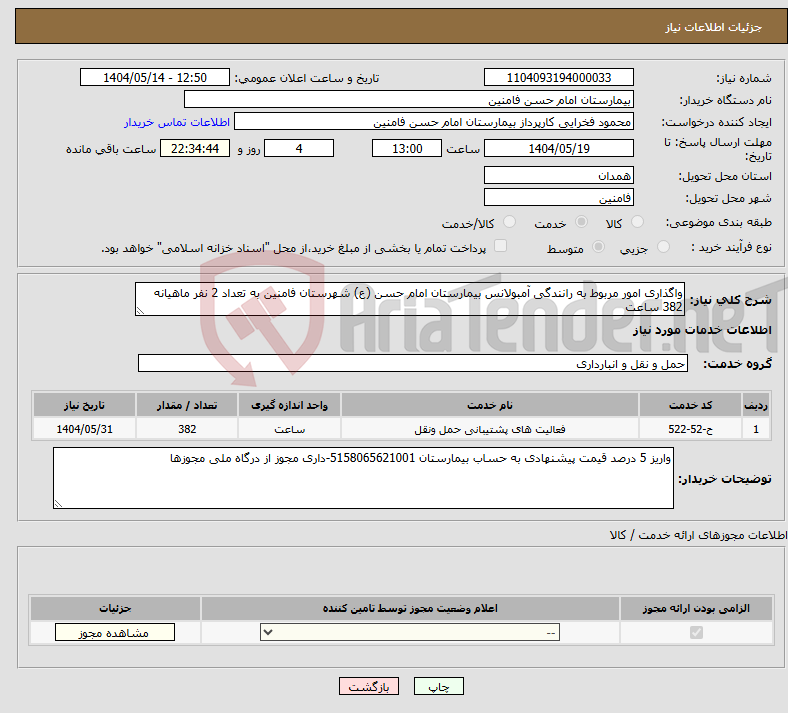This screenshot has width=788, height=713.
Task: Click the need date cell 1404/05/31
Action: click(x=84, y=429)
